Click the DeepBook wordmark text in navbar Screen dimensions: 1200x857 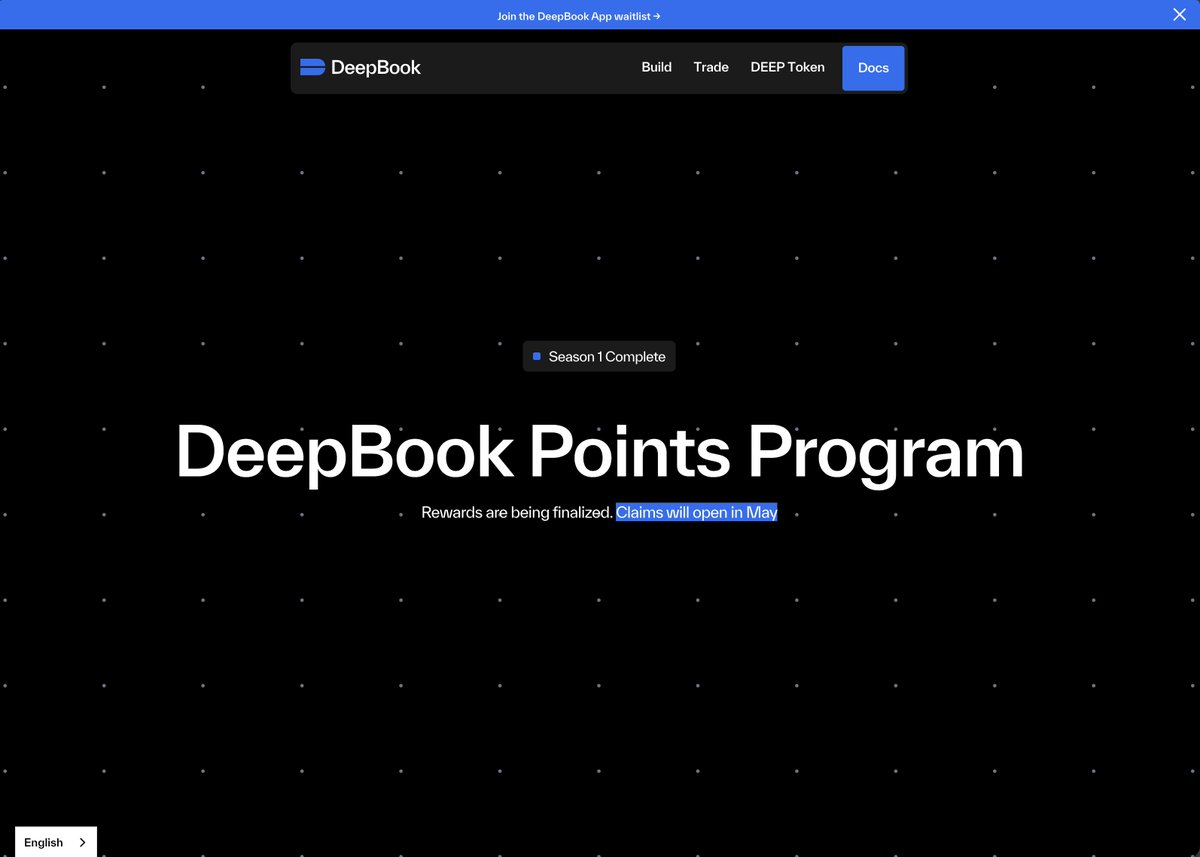[x=376, y=68]
